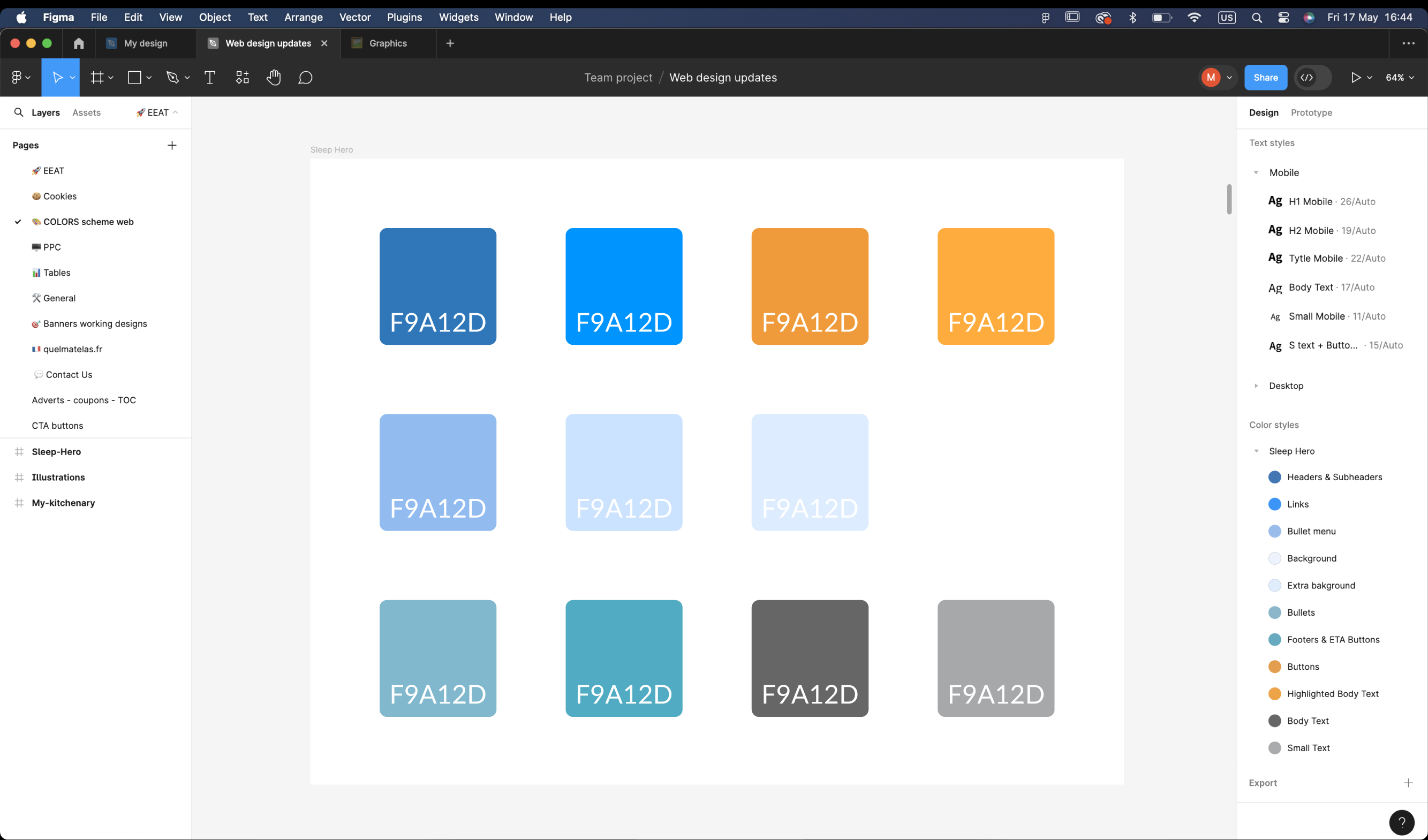Switch to the Prototype tab
Viewport: 1428px width, 840px height.
tap(1311, 112)
